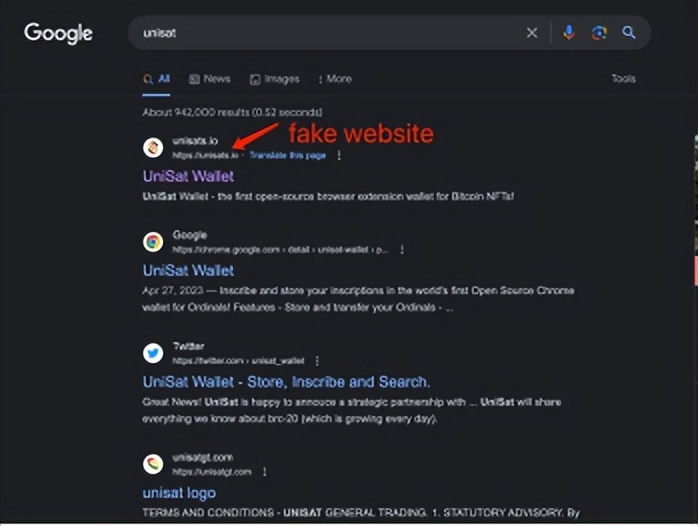698x526 pixels.
Task: Open the Tools search options
Action: 623,79
